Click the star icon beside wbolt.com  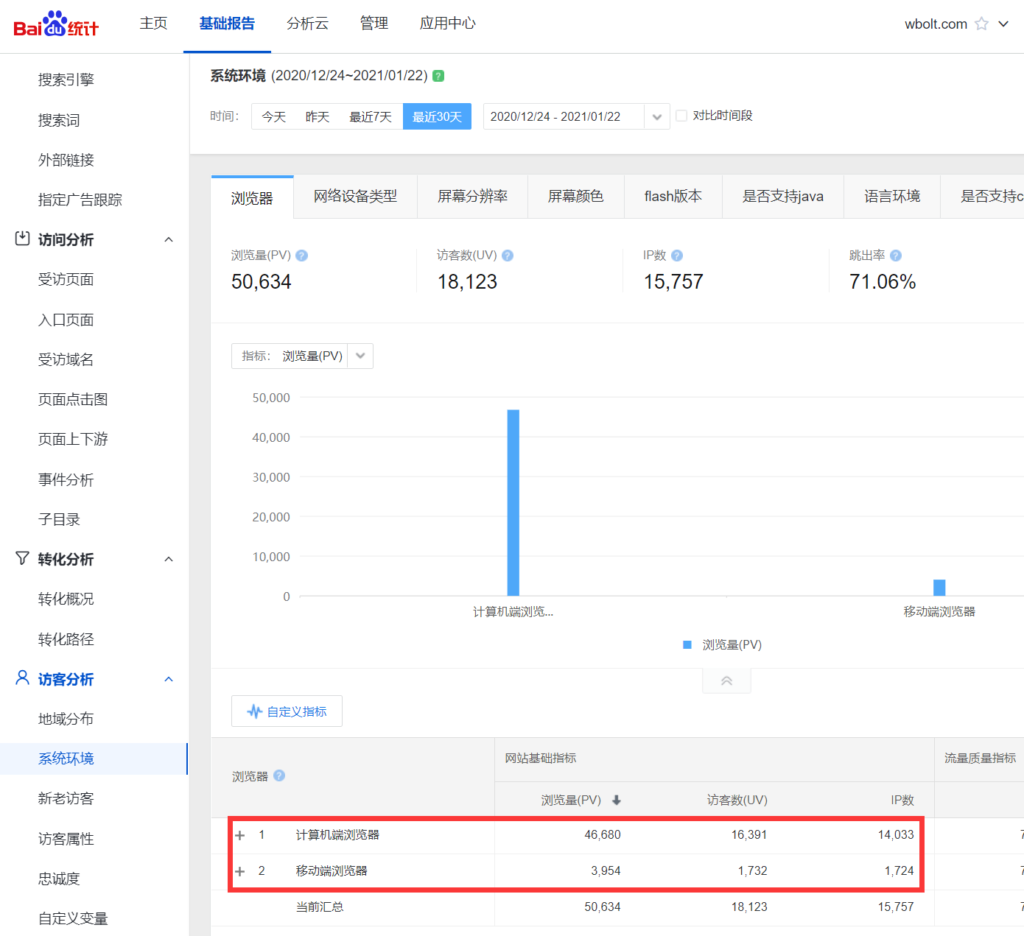pos(981,24)
